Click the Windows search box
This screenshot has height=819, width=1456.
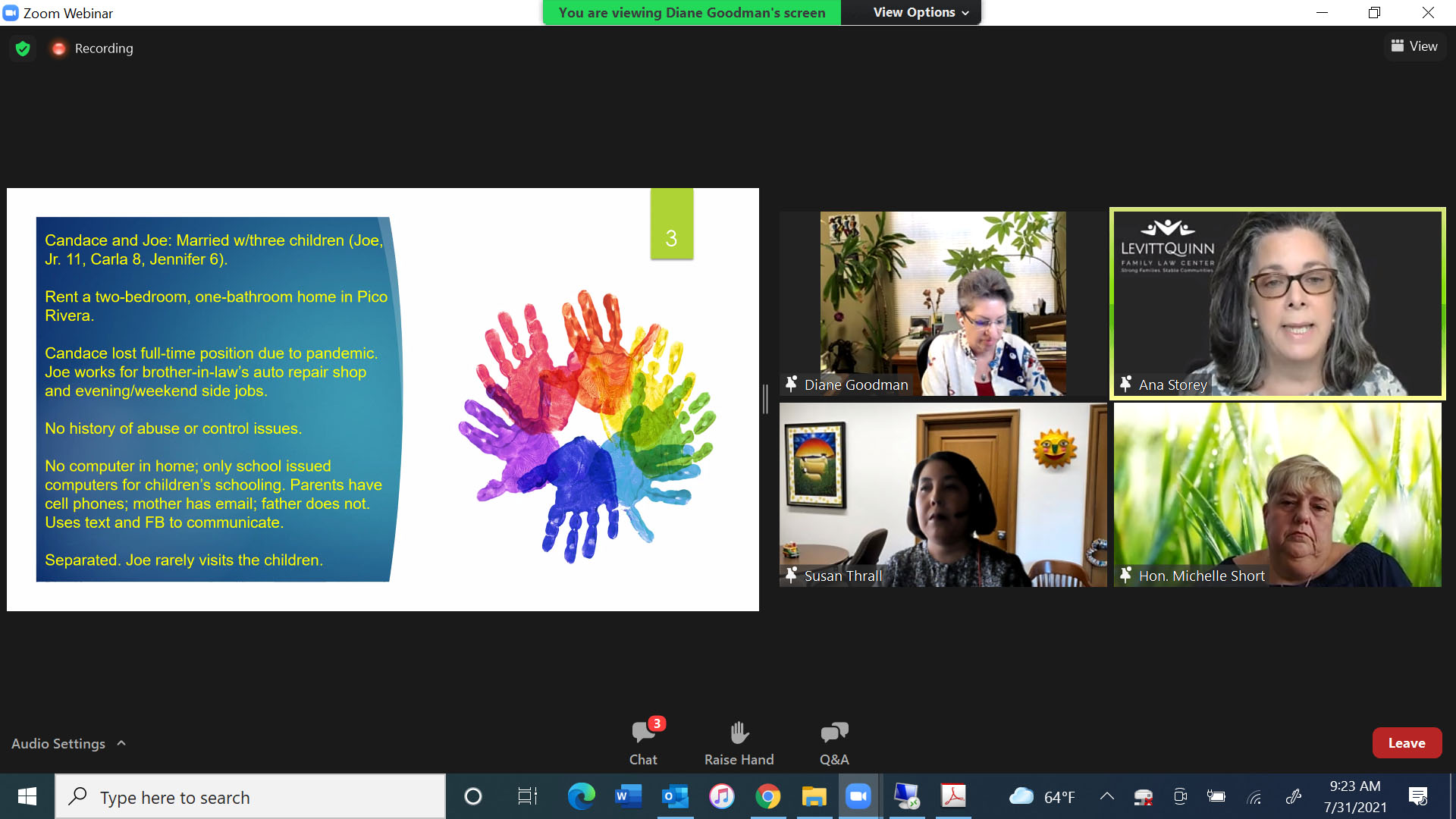pyautogui.click(x=250, y=797)
